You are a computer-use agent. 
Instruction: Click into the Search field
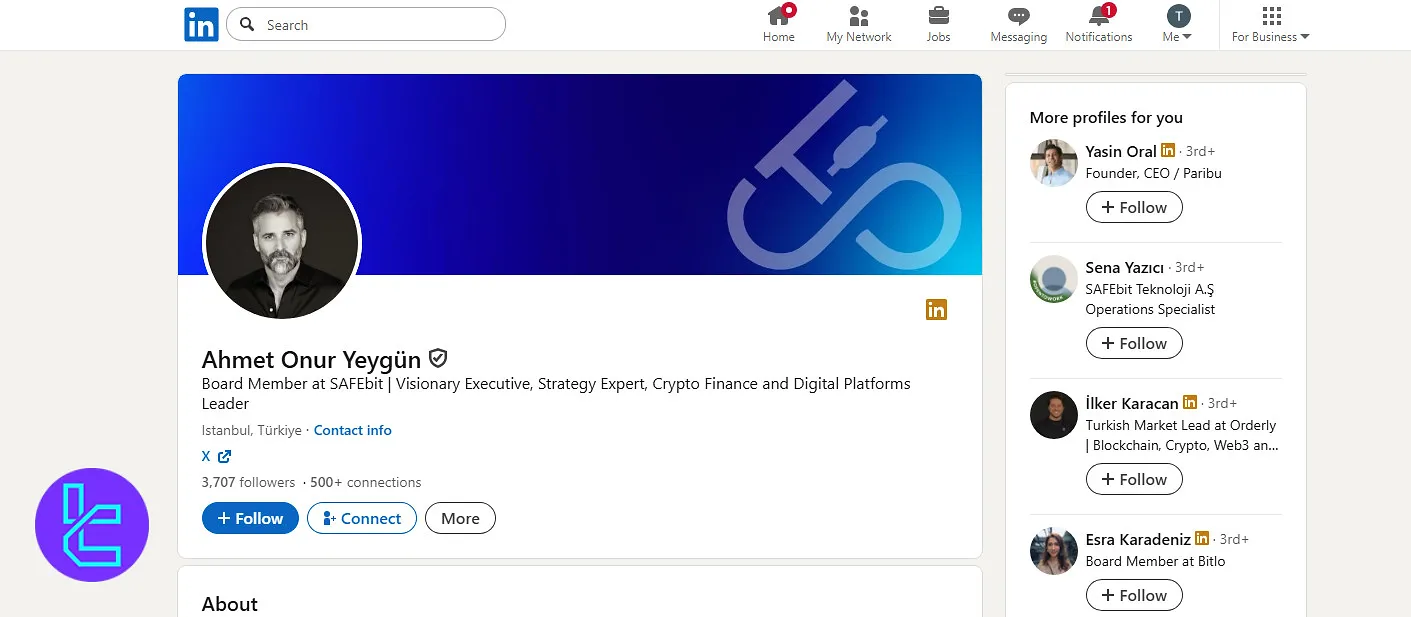[x=380, y=25]
